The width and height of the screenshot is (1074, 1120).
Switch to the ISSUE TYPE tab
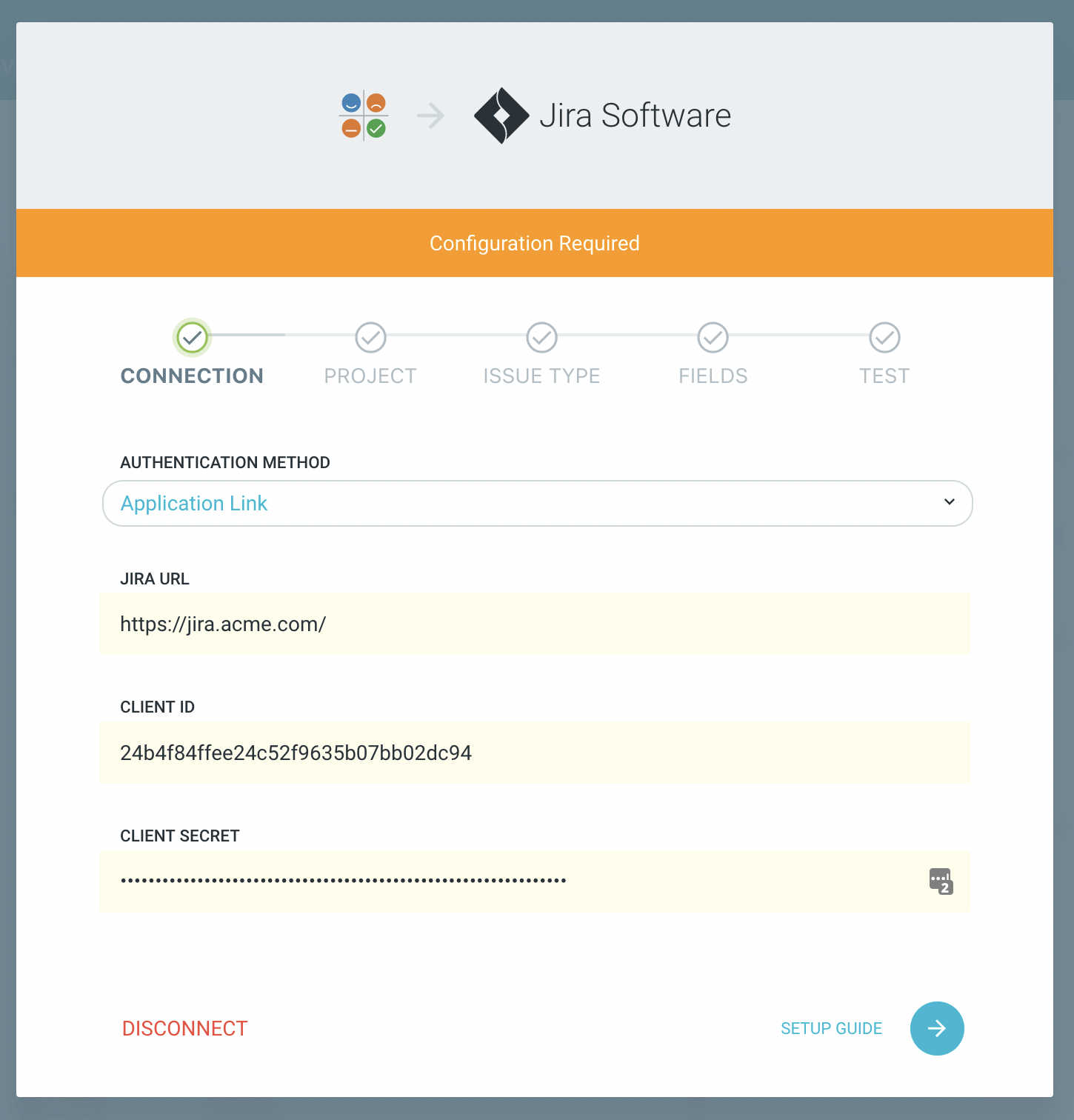click(x=542, y=376)
